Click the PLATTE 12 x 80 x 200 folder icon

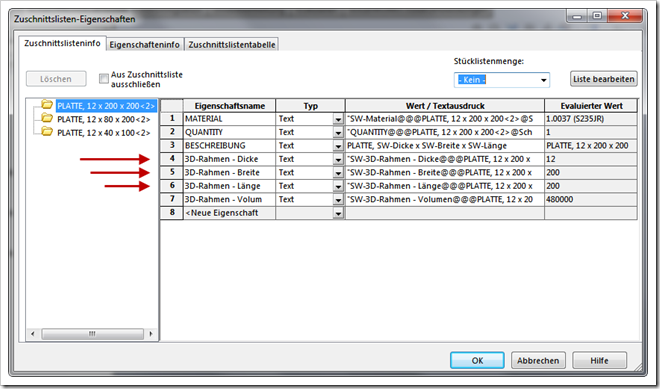coord(47,118)
